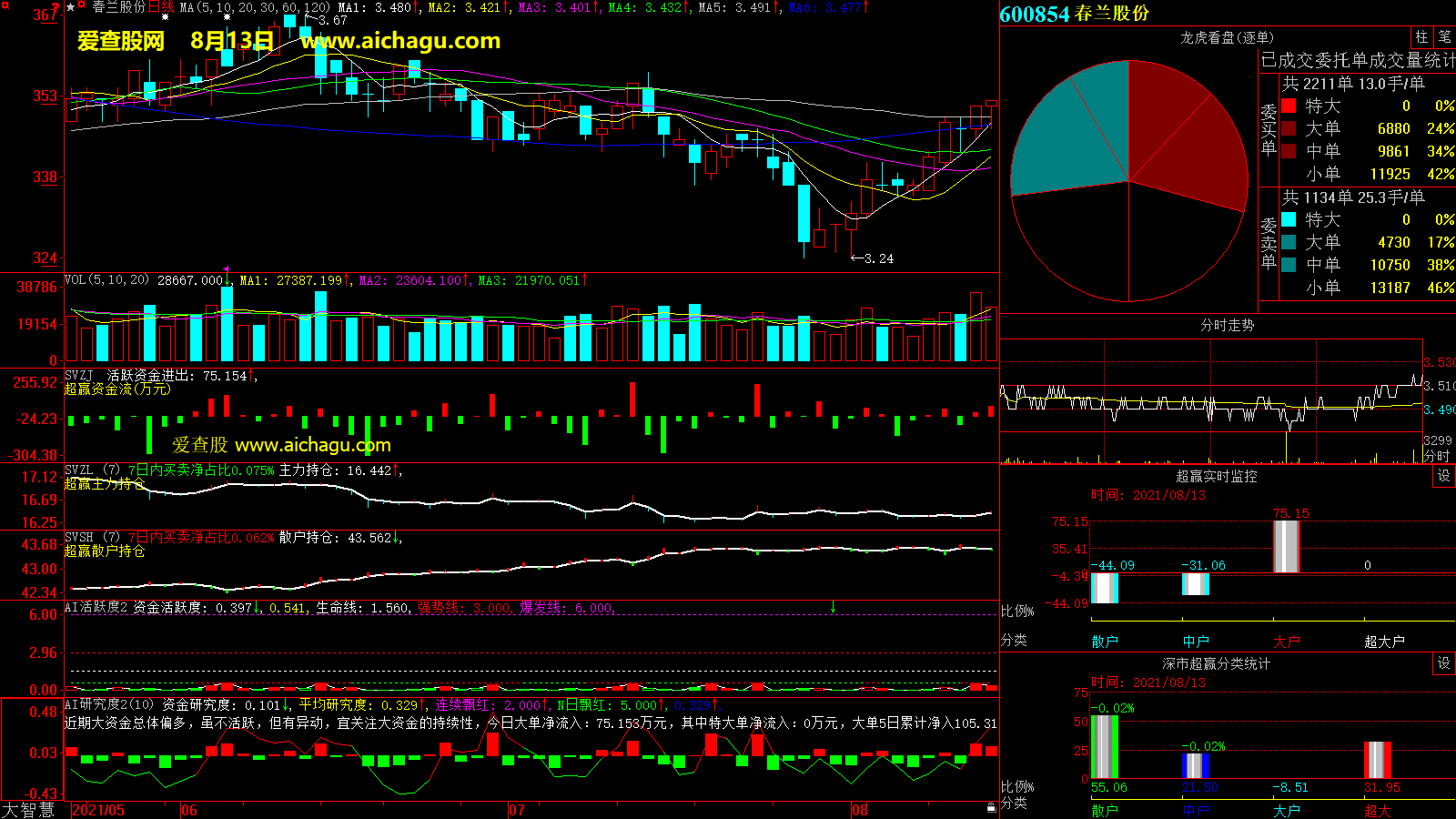Click the 07 month marker on timeline
This screenshot has width=1456, height=819.
516,810
